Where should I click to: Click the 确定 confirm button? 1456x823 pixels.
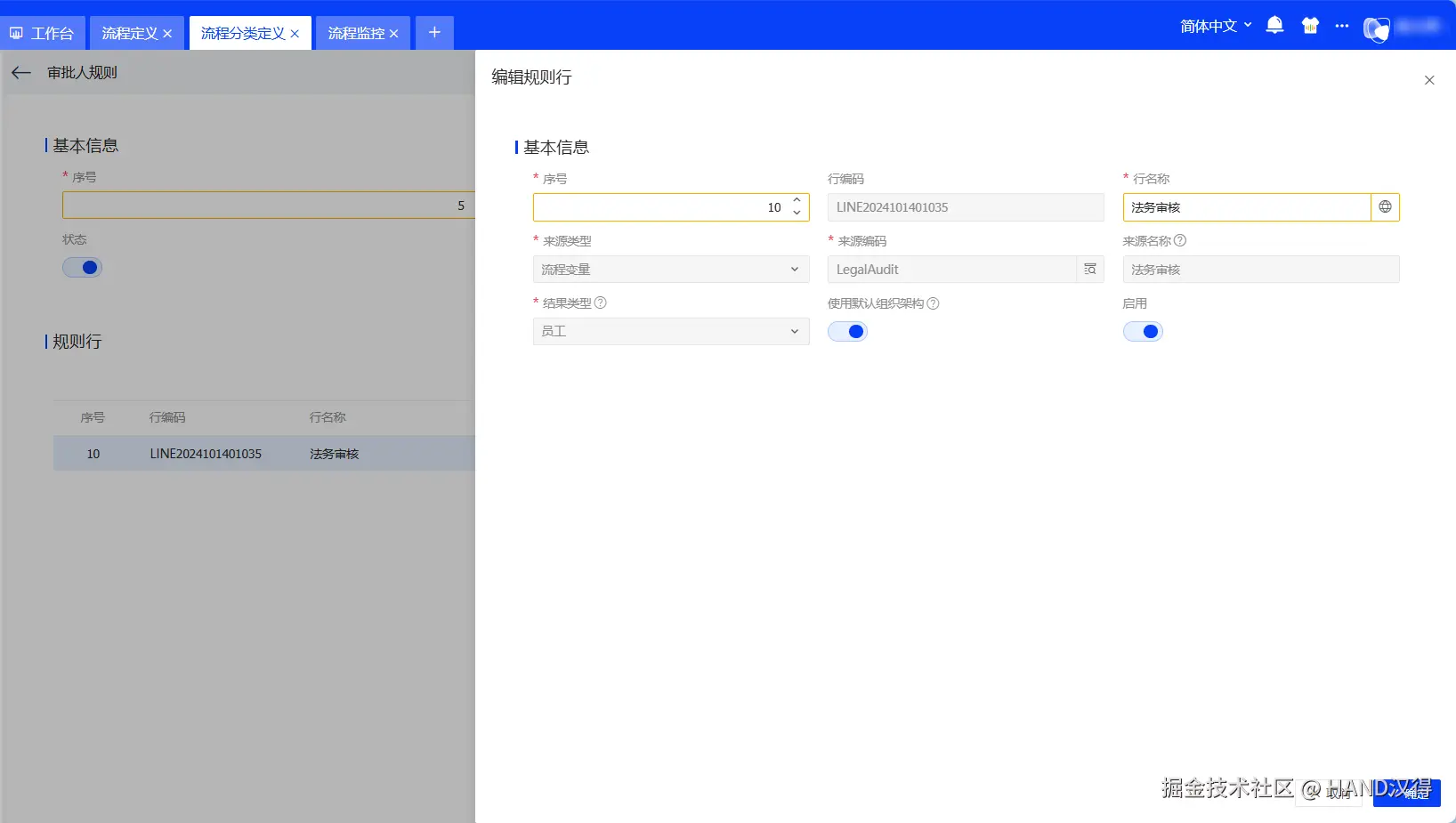pyautogui.click(x=1407, y=793)
